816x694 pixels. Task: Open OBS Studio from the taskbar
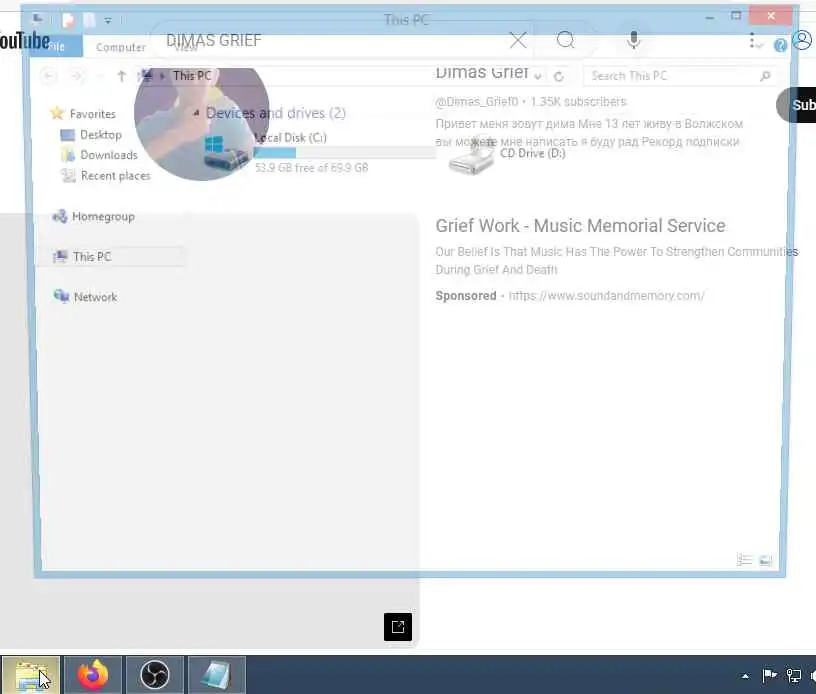click(x=155, y=675)
